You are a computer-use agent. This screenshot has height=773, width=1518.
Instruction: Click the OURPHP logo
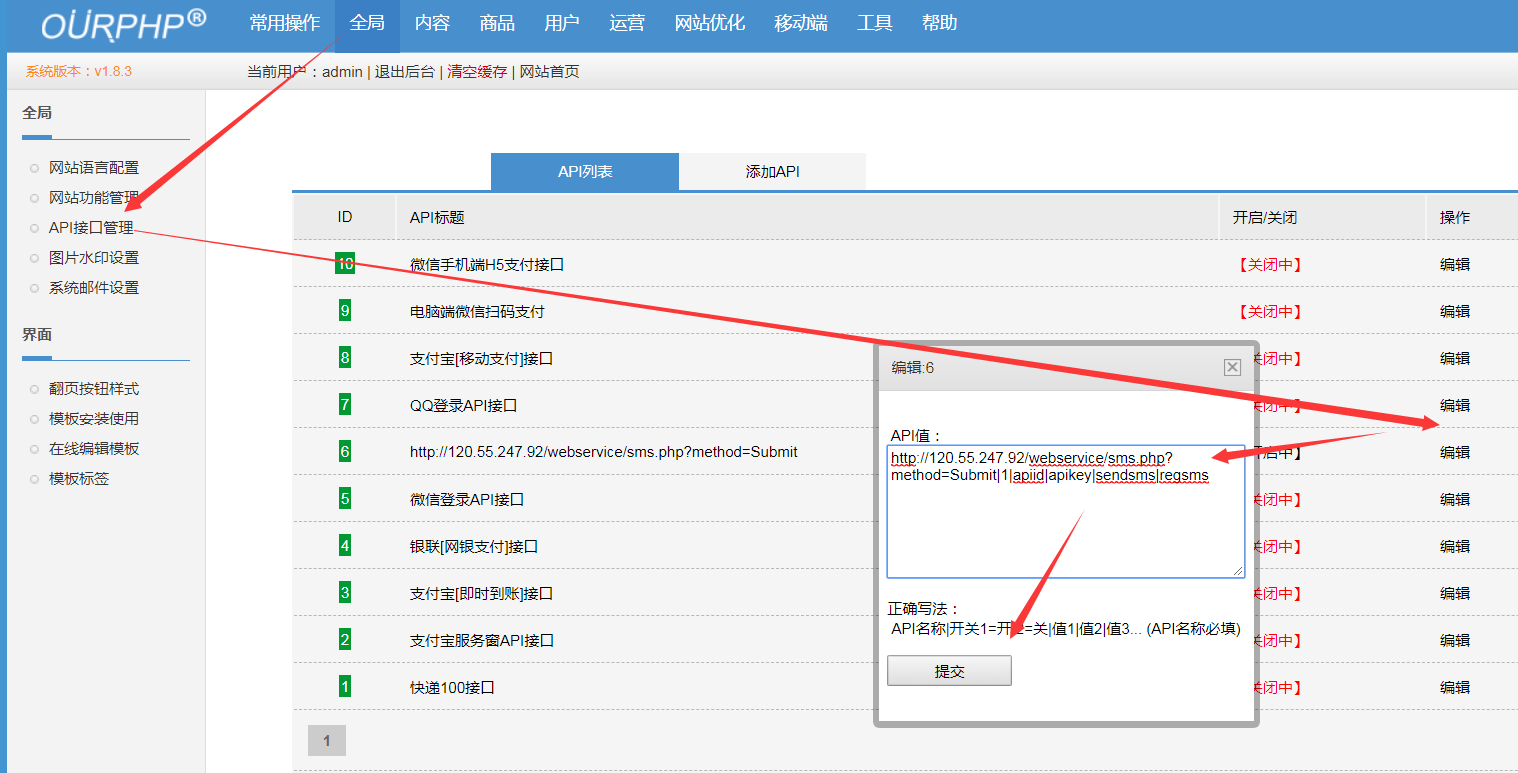click(x=124, y=25)
